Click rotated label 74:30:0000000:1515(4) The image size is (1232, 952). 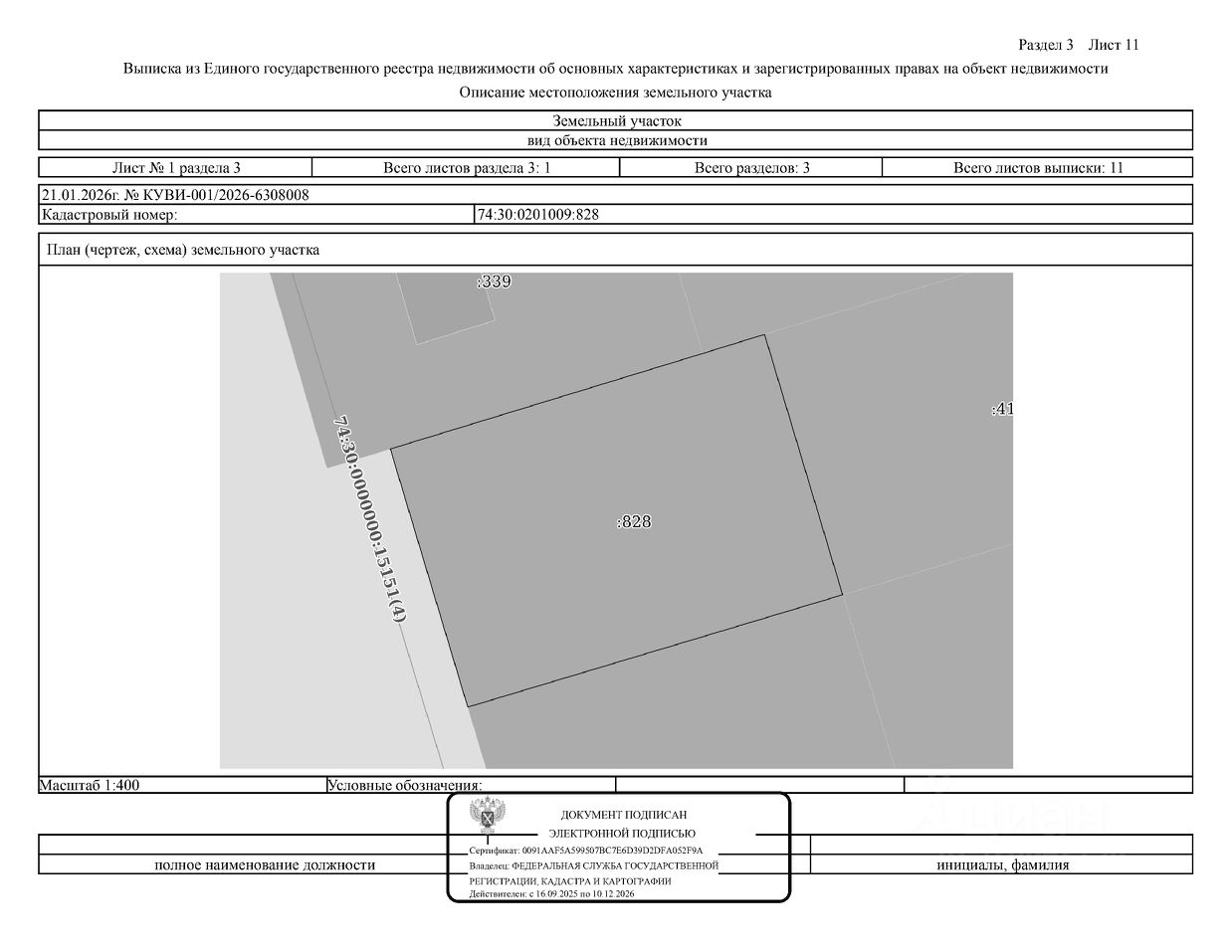[x=369, y=519]
